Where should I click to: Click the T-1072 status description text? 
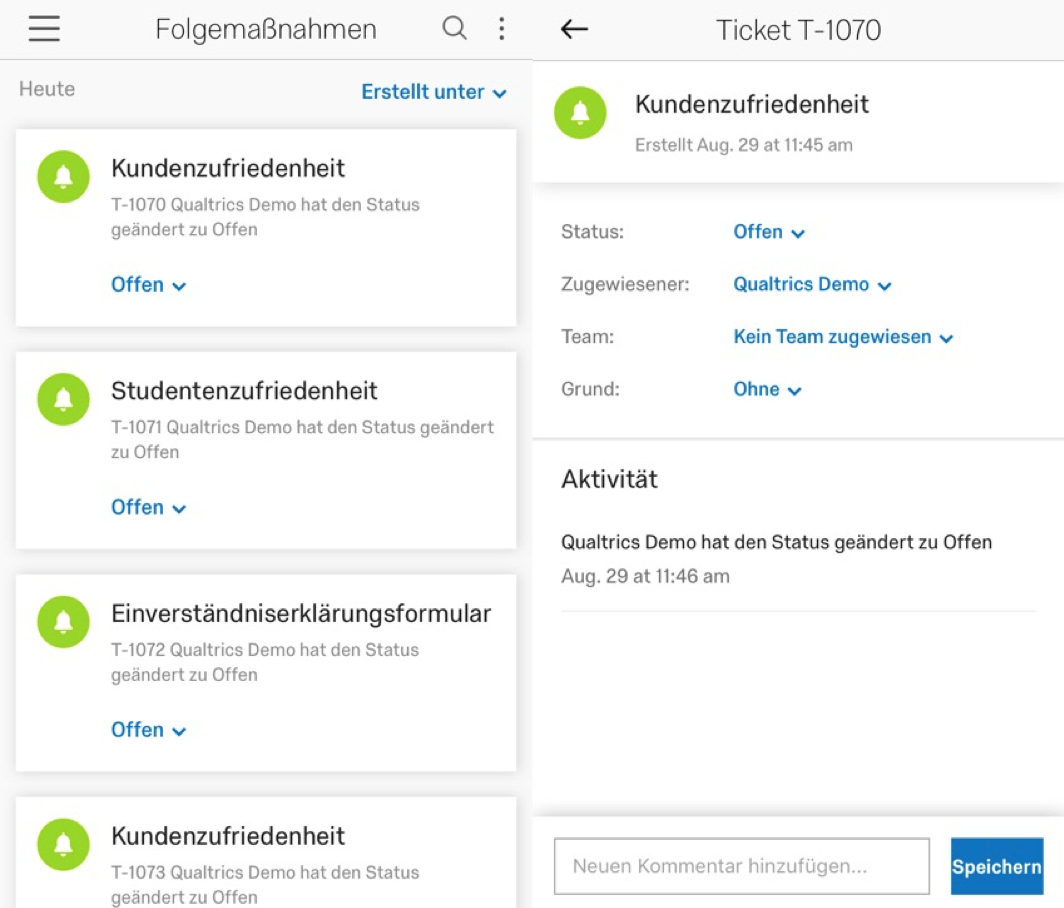click(265, 662)
